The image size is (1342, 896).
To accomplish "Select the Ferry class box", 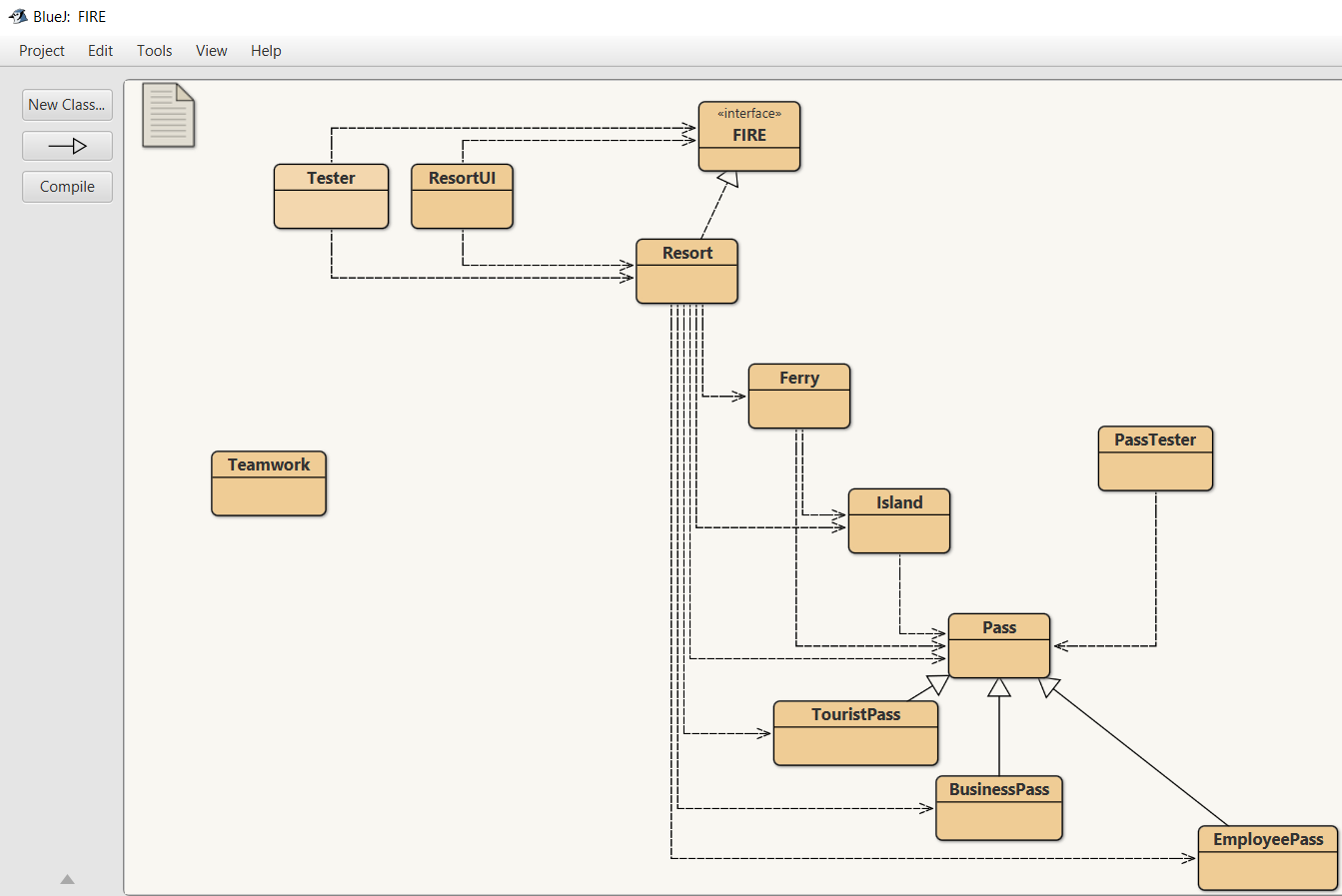I will (799, 396).
